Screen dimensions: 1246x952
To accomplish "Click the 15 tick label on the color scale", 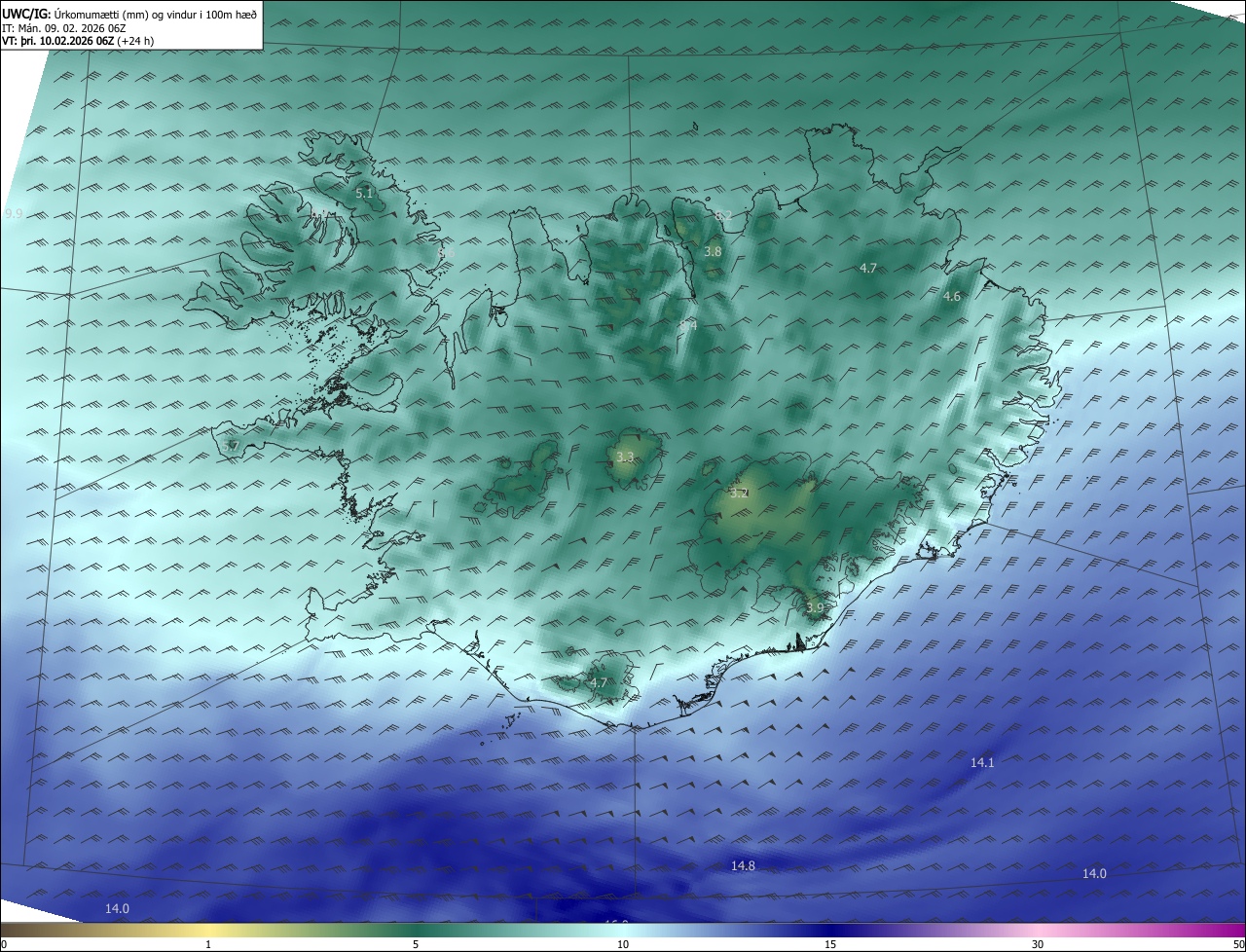I will [x=830, y=944].
